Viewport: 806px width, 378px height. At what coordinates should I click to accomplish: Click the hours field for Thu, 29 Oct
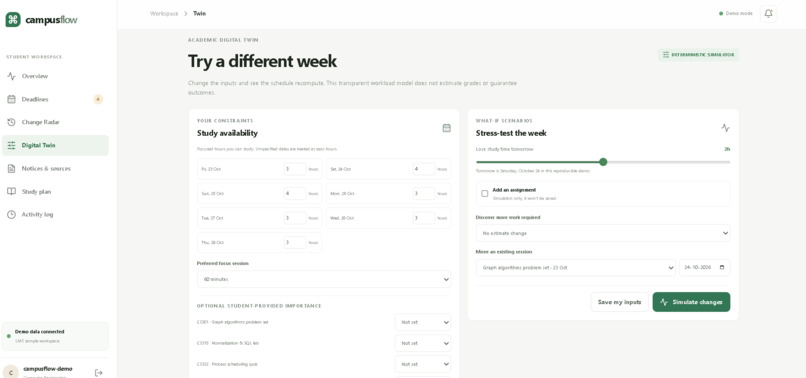pos(295,242)
